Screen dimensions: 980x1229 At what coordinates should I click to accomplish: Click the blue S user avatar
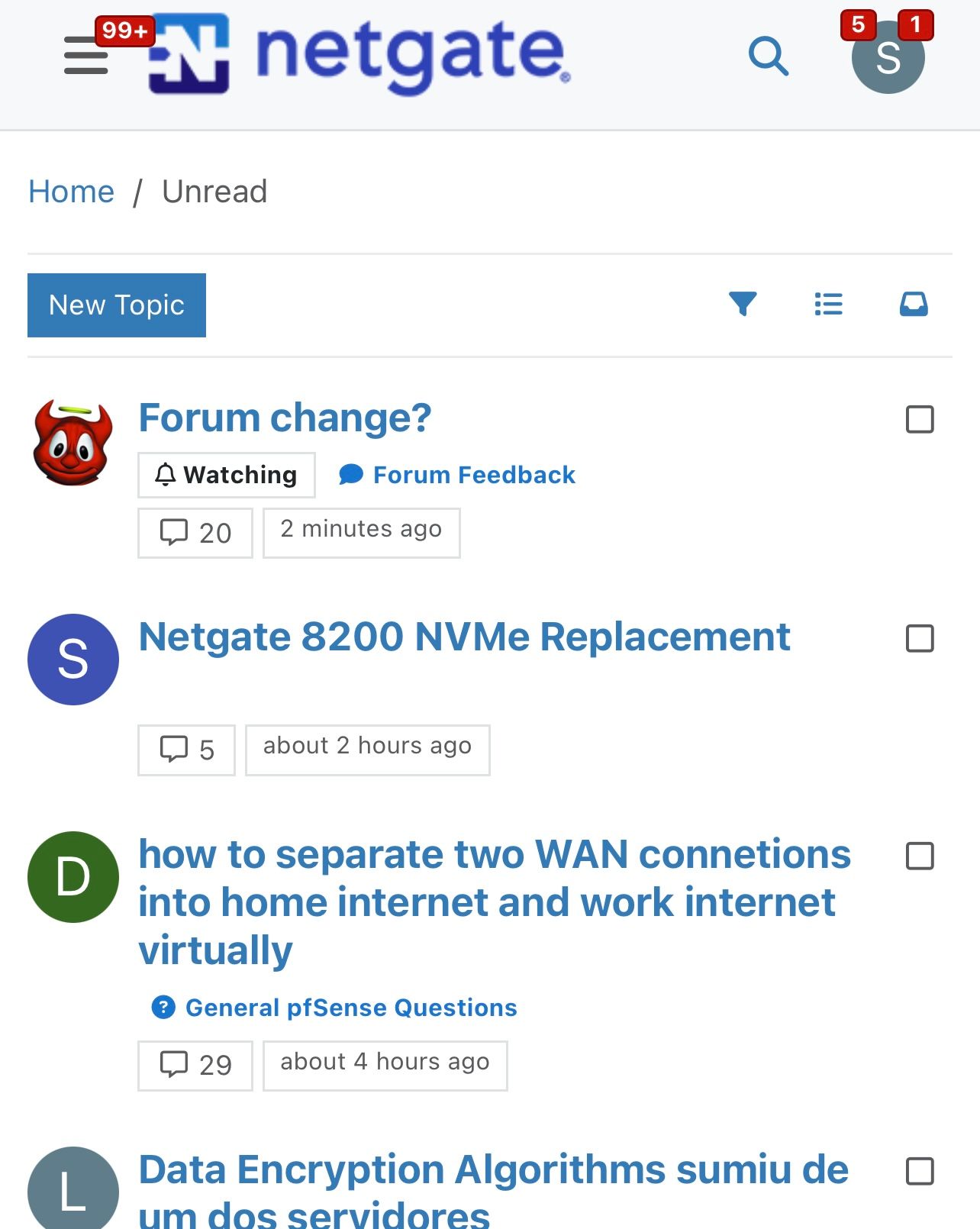(73, 660)
